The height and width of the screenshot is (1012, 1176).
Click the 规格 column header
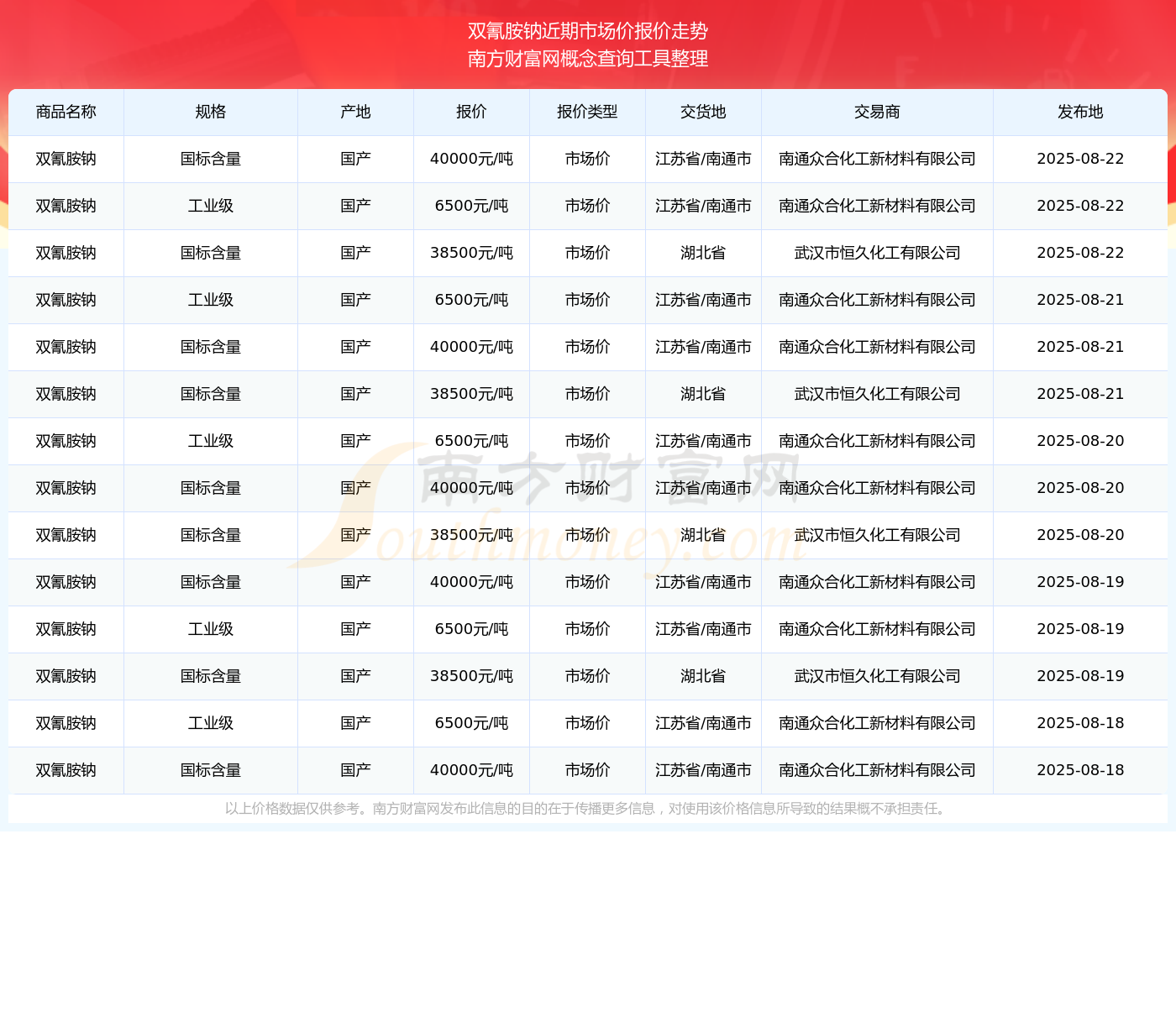click(211, 112)
